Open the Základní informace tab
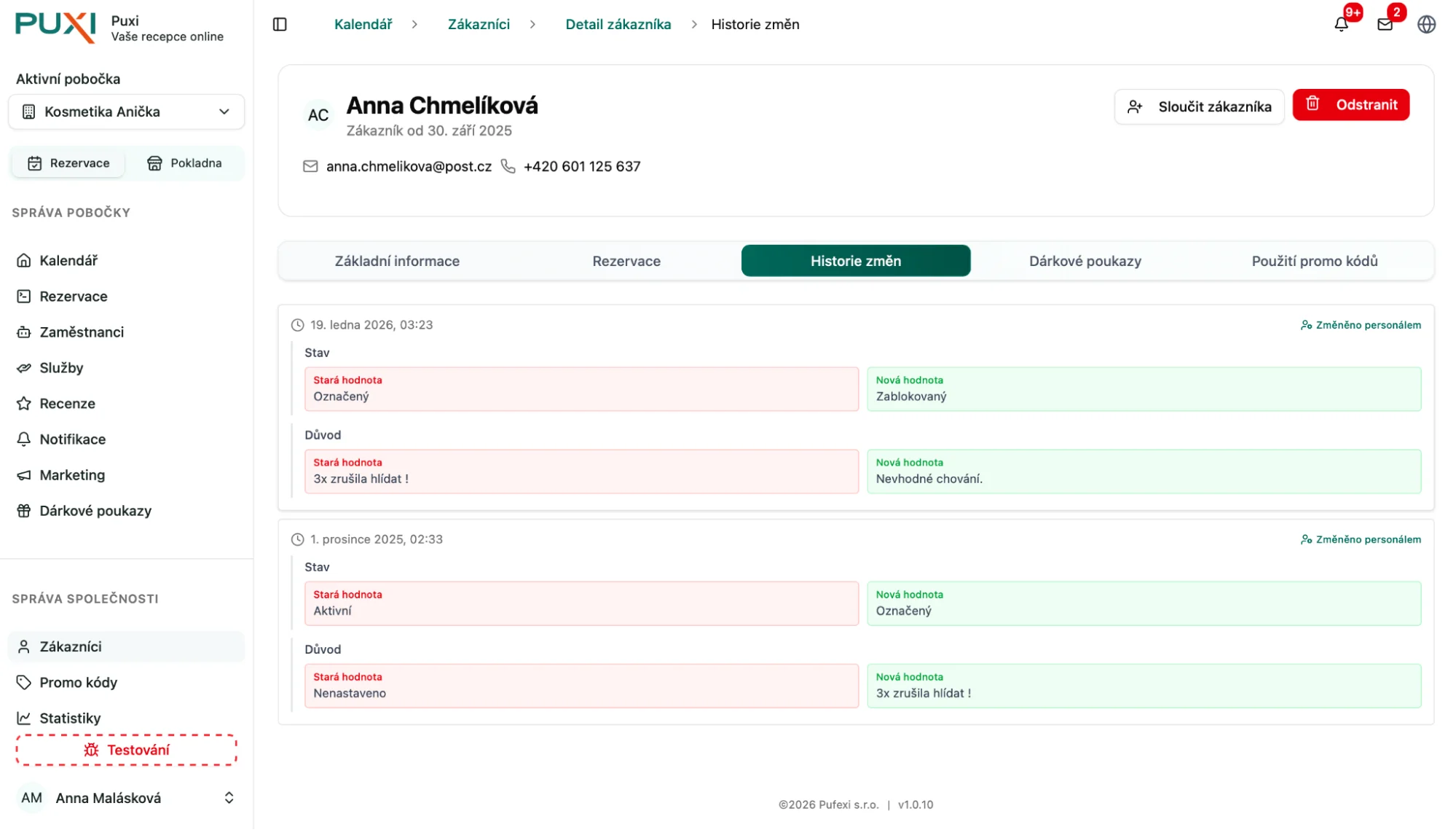This screenshot has height=830, width=1456. (x=397, y=261)
